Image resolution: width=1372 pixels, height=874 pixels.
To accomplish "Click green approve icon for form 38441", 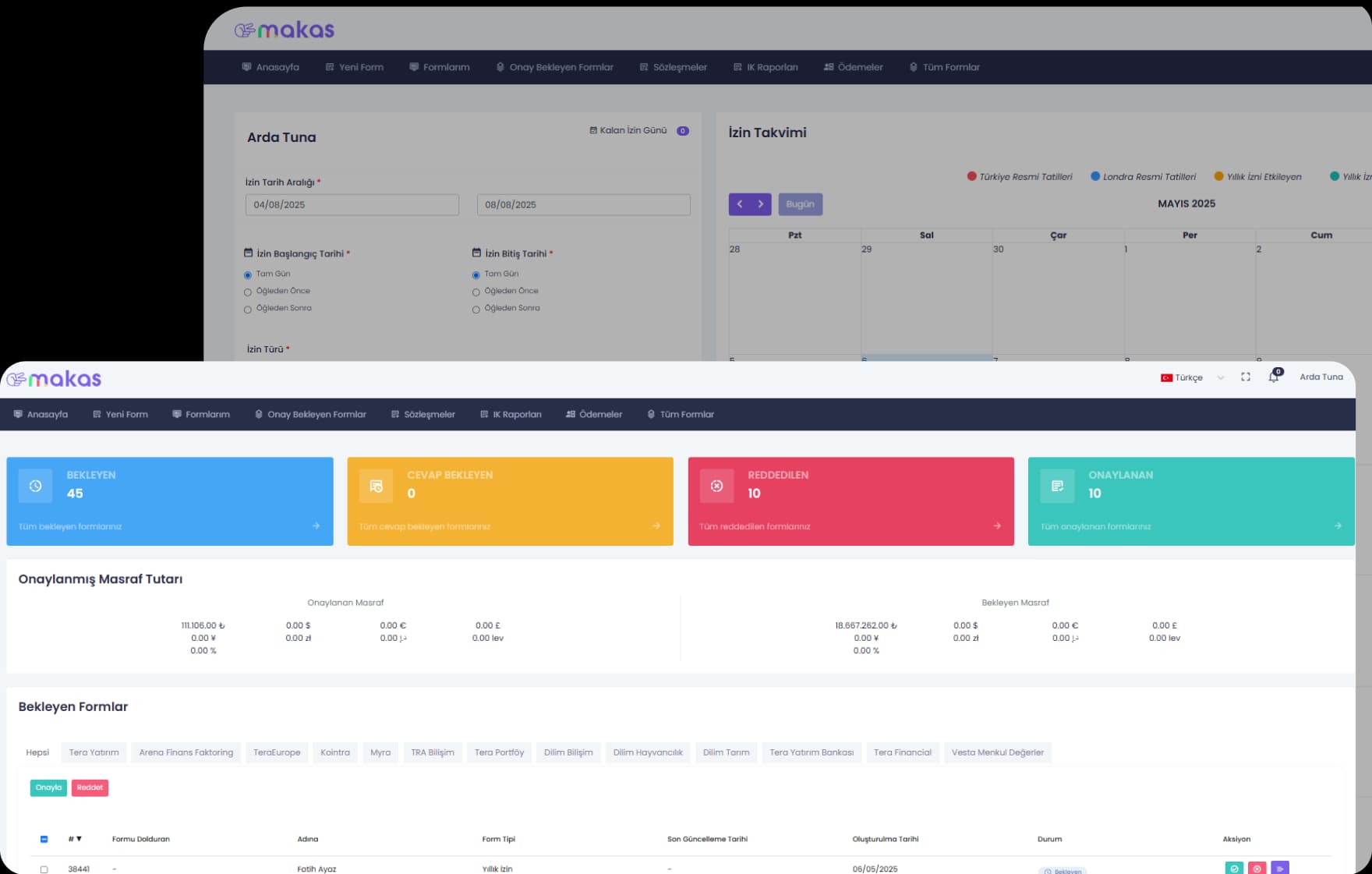I will tap(1234, 868).
